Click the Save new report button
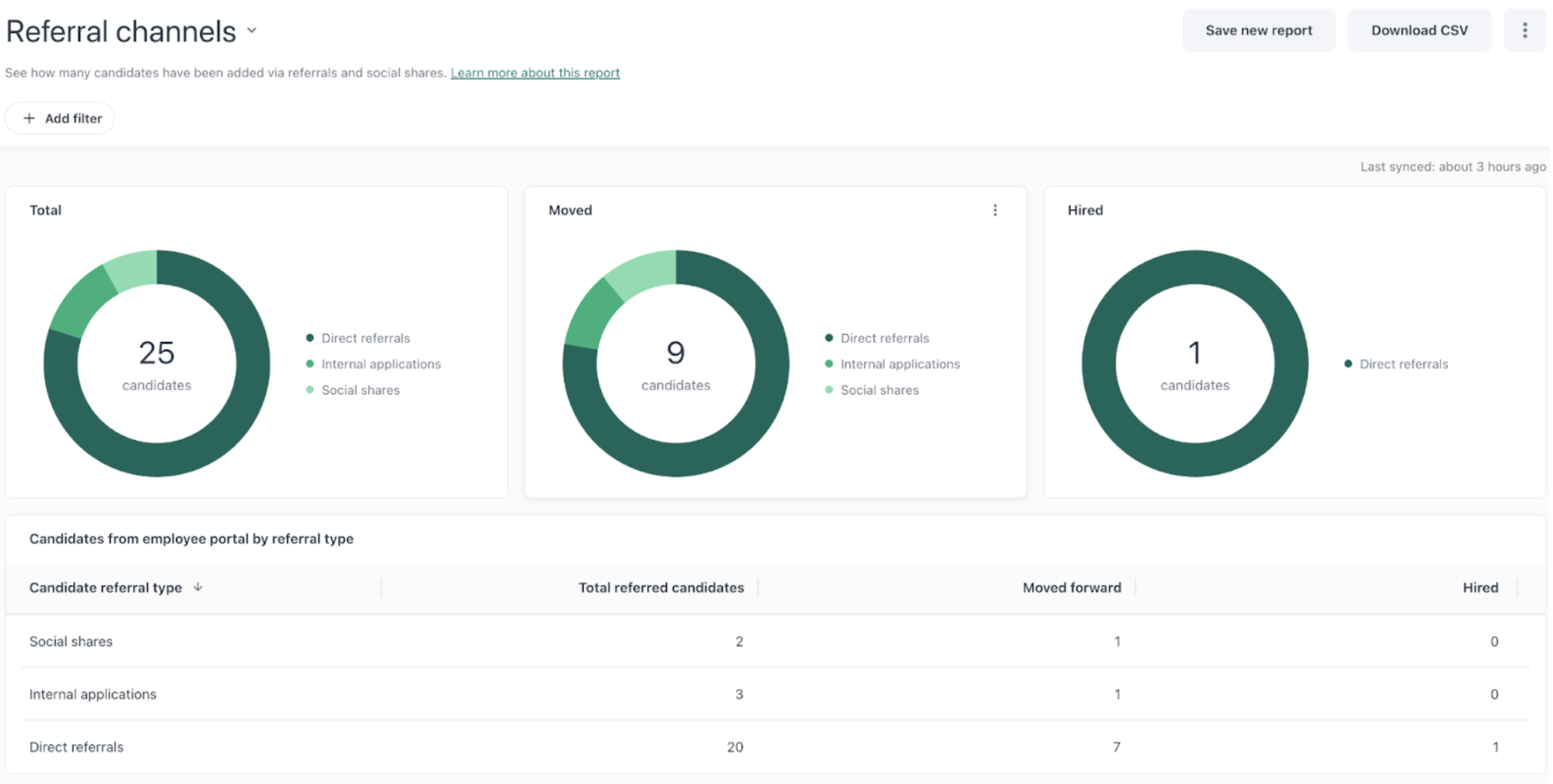 click(x=1258, y=30)
